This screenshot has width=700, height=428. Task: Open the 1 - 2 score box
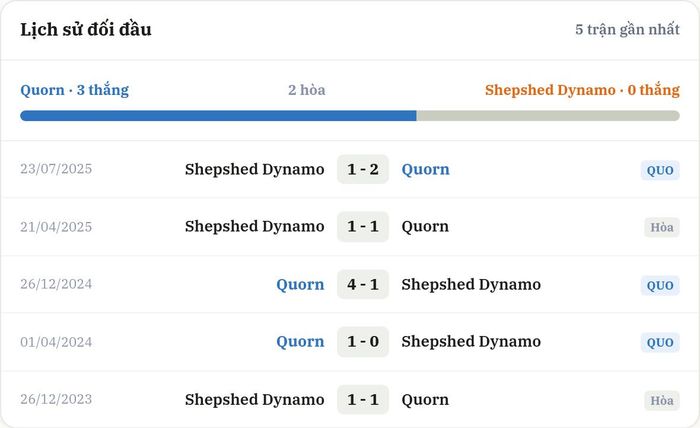pyautogui.click(x=363, y=169)
